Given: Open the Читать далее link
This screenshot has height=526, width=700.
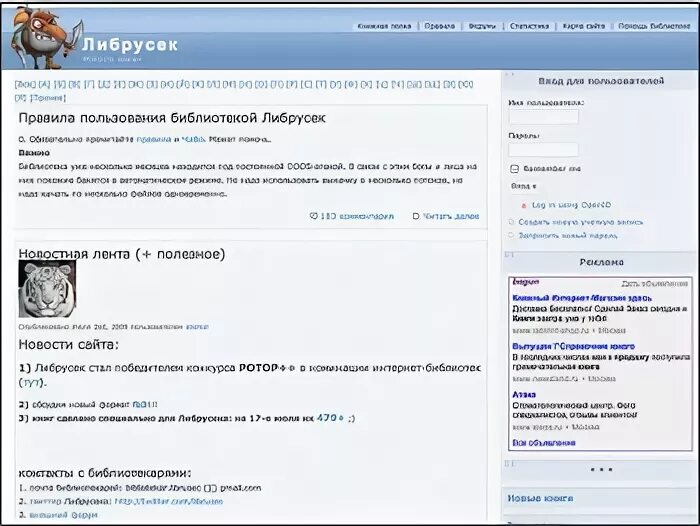Looking at the screenshot, I should click(451, 216).
